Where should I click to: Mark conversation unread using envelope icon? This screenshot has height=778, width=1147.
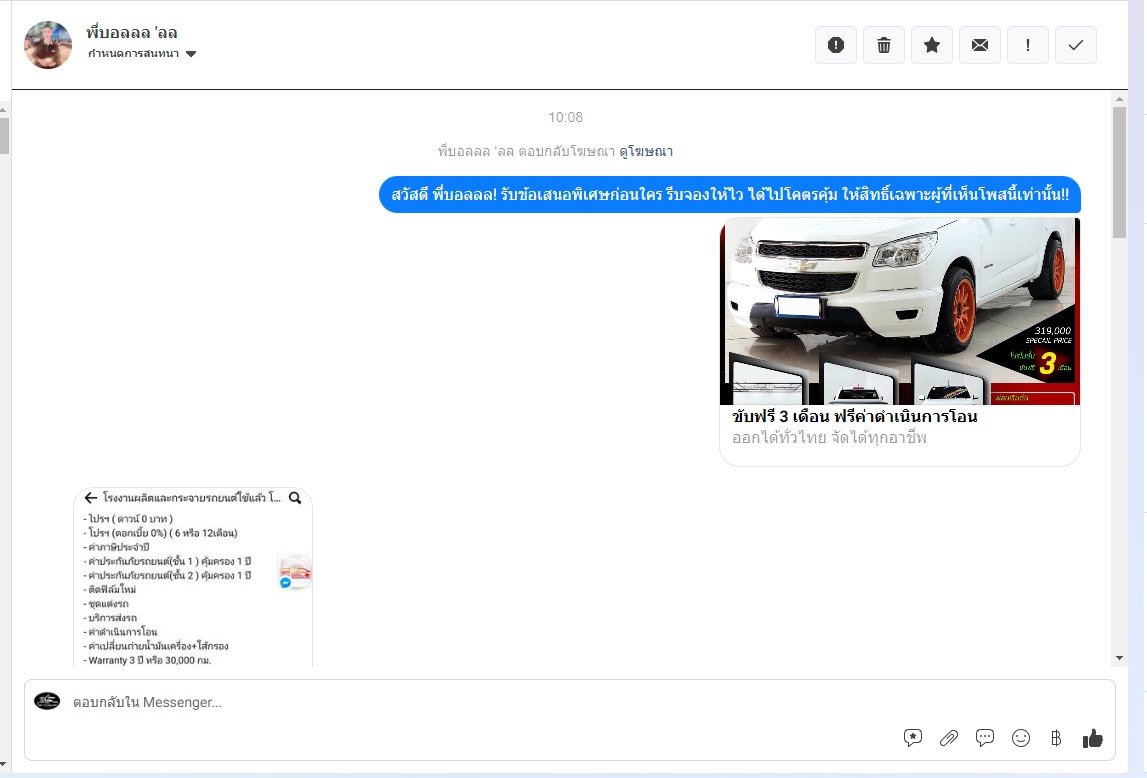click(x=980, y=45)
